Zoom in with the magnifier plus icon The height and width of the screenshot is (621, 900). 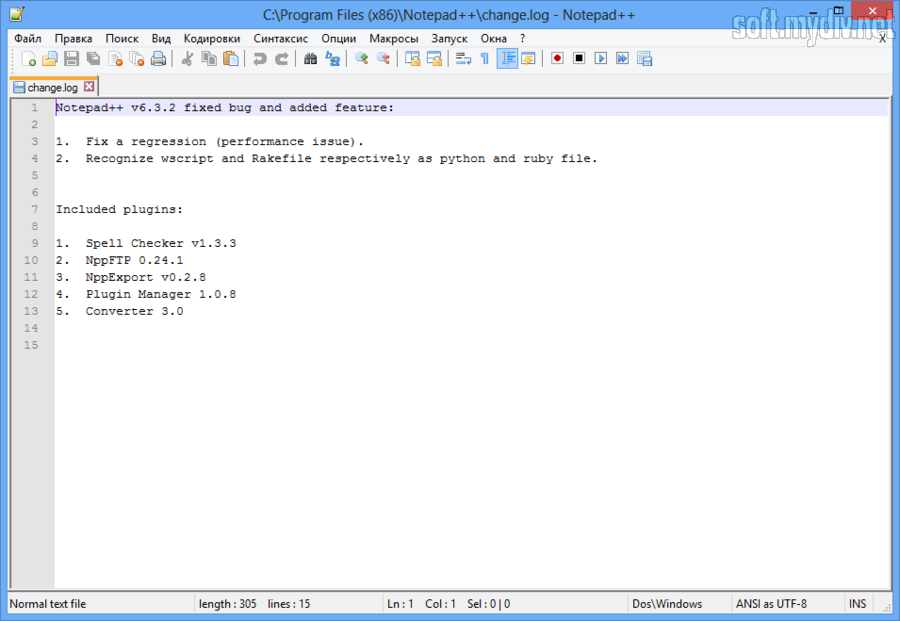point(362,59)
